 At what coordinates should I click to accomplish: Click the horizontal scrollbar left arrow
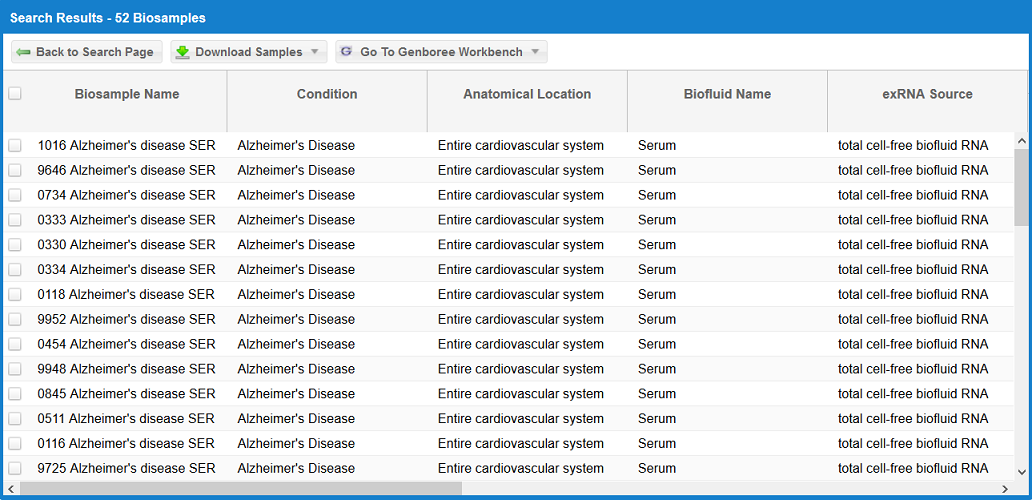11,488
